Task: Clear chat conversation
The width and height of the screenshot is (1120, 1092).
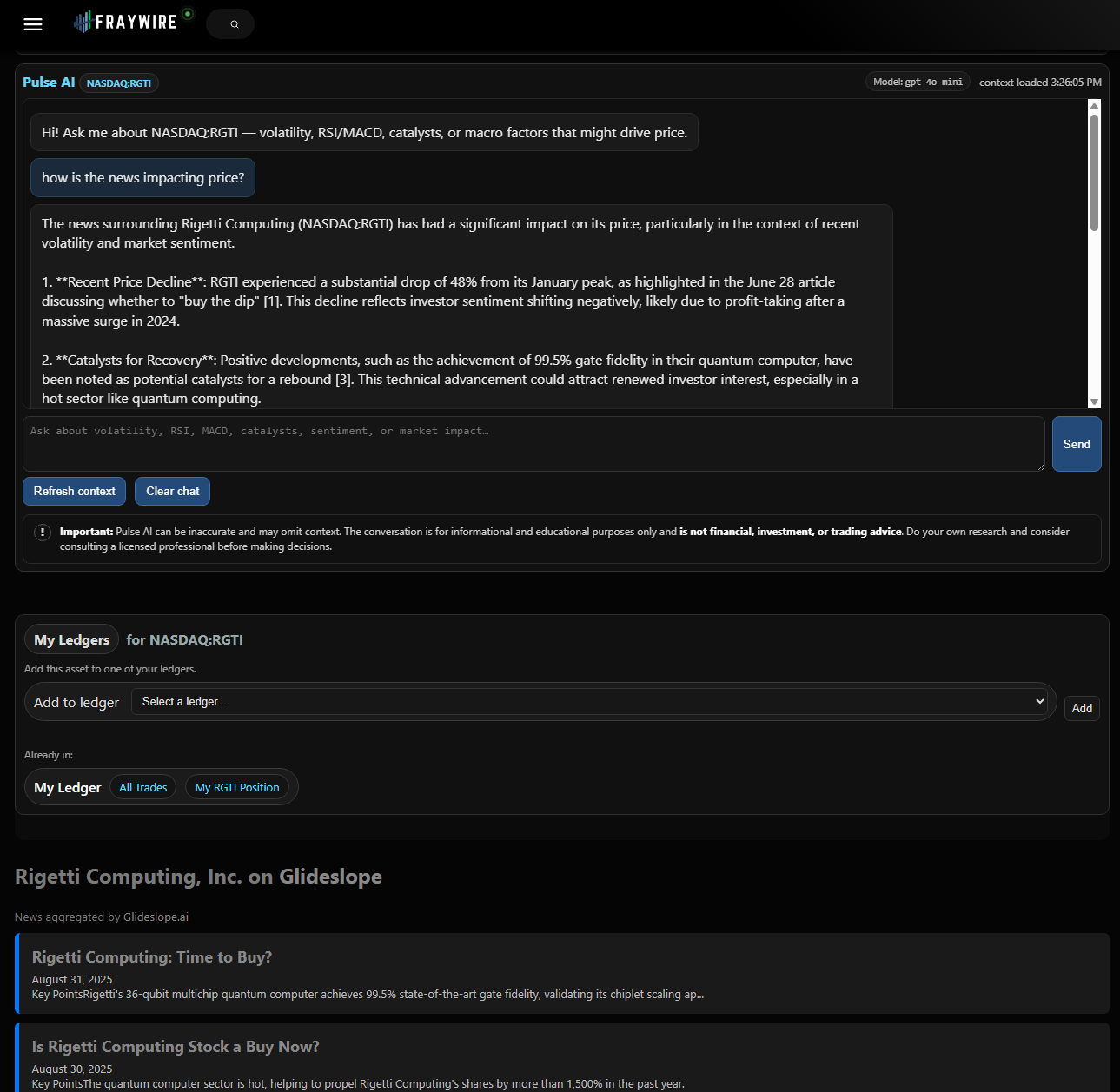Action: click(x=172, y=492)
